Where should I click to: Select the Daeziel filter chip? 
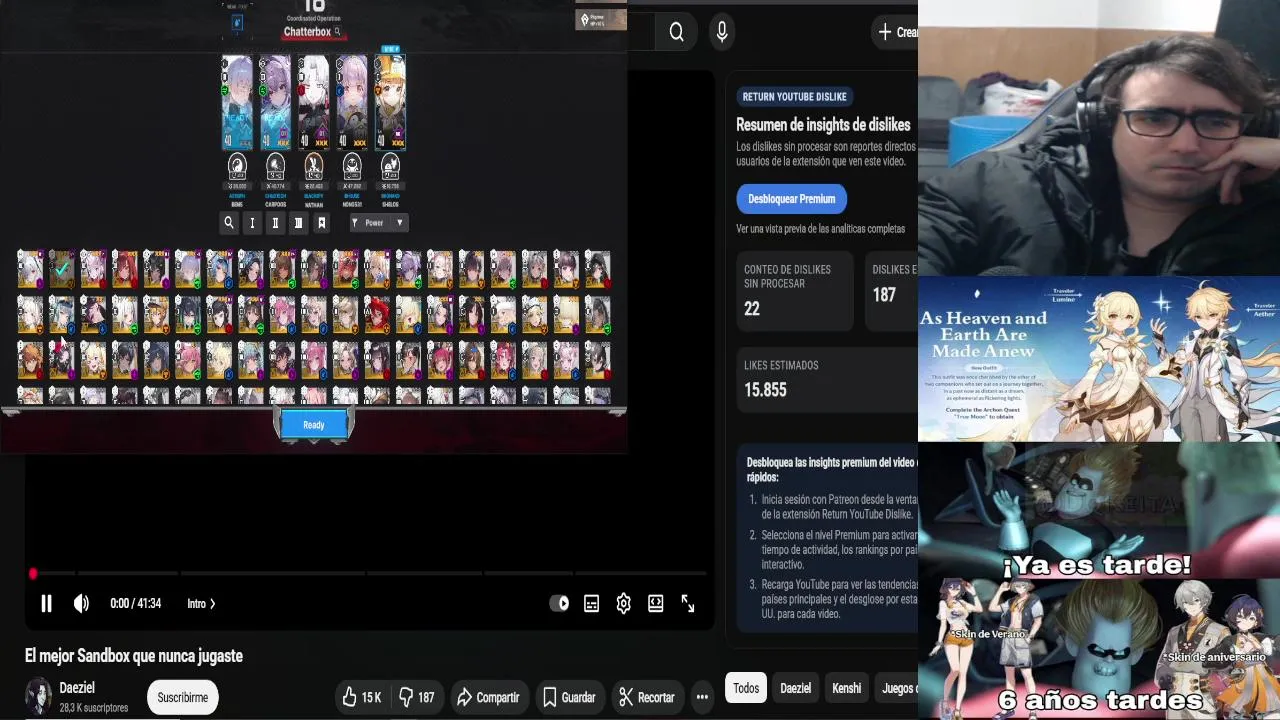[x=795, y=688]
